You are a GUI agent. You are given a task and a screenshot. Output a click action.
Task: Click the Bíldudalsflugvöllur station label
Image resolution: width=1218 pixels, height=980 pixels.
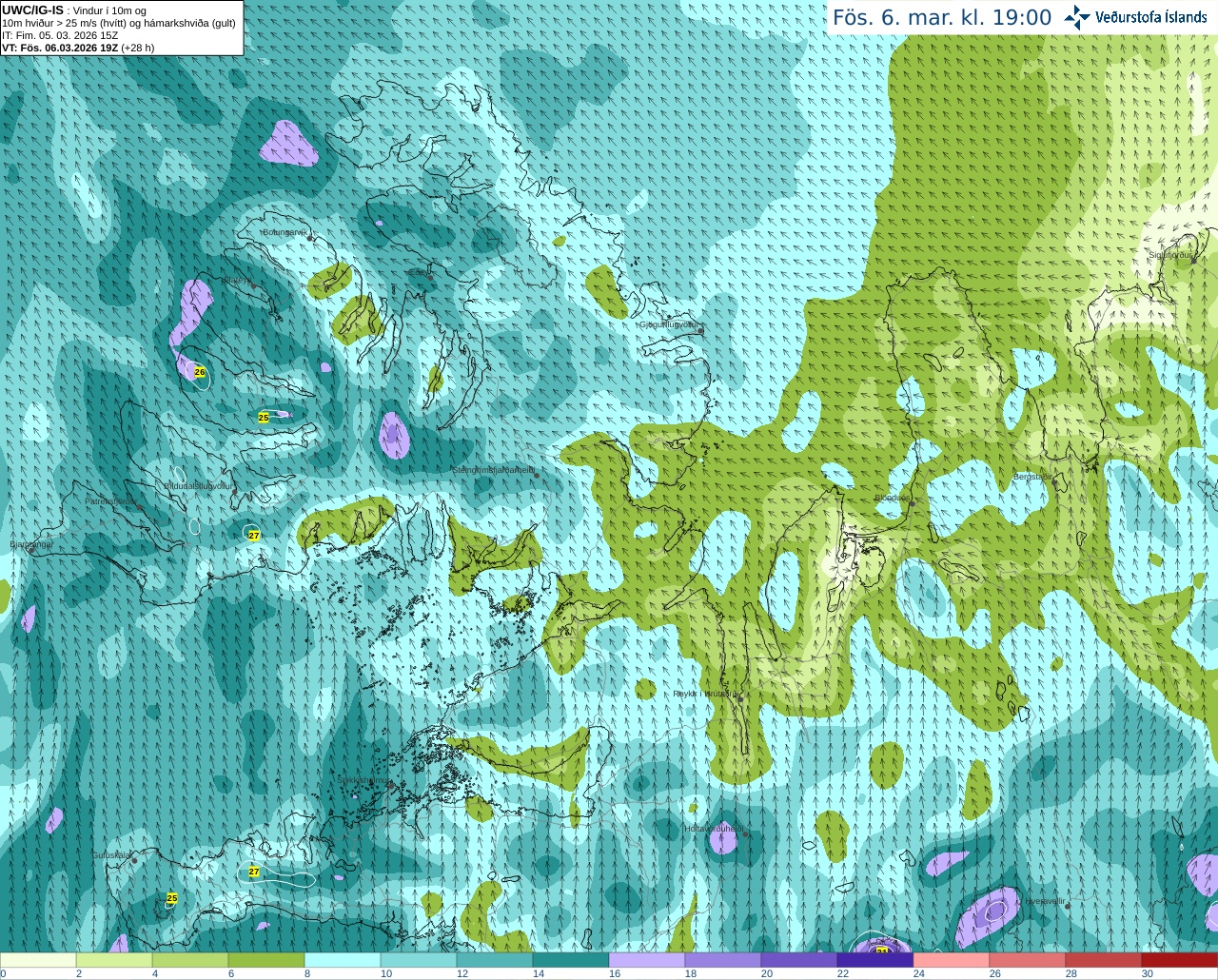(x=200, y=485)
